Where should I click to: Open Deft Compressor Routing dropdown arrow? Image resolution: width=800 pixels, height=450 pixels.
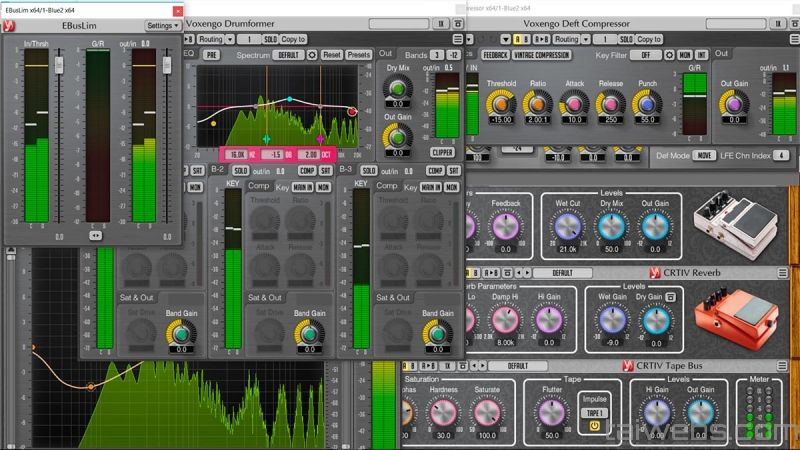[586, 39]
